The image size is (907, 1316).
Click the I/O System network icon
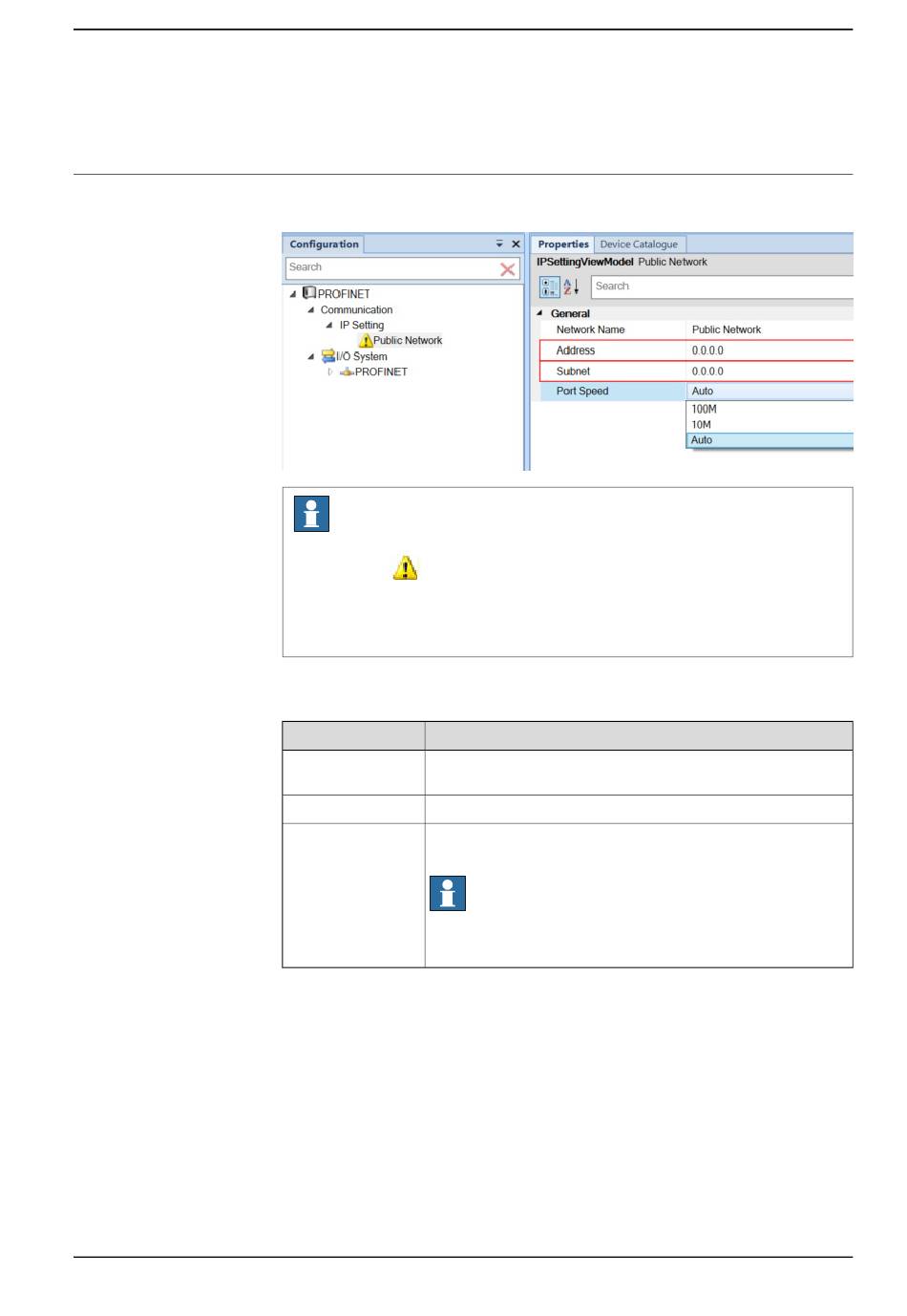(x=328, y=355)
